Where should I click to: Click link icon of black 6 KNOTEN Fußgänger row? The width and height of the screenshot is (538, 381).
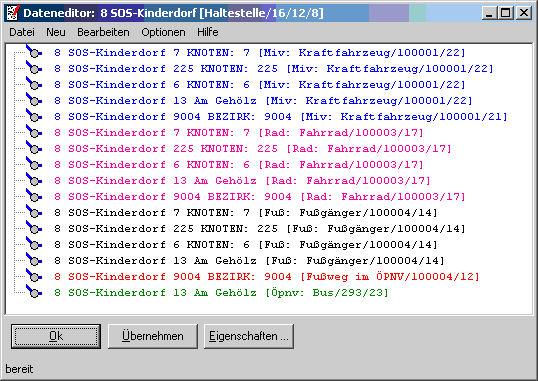point(34,244)
